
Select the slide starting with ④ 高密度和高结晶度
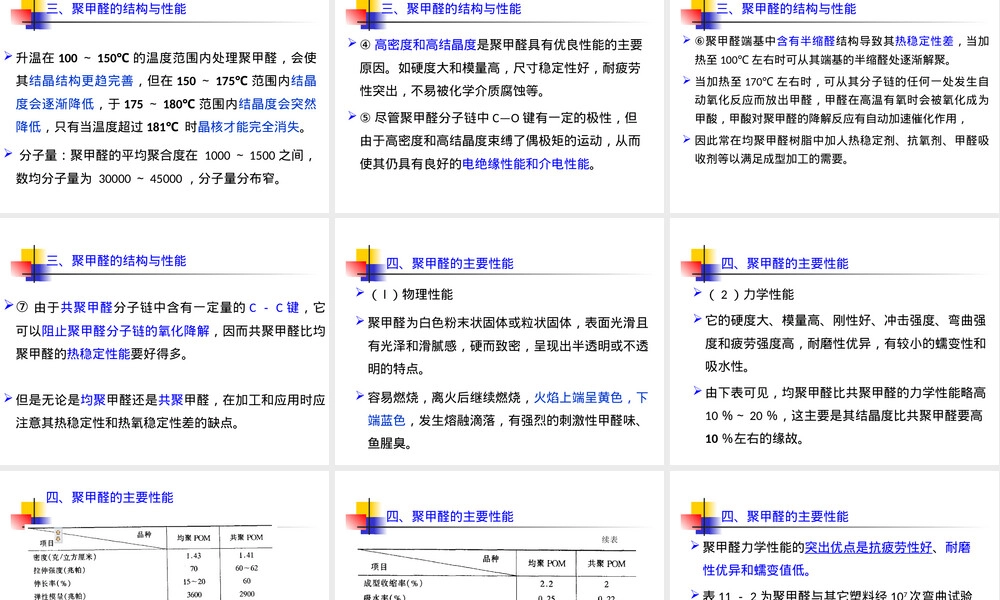499,106
